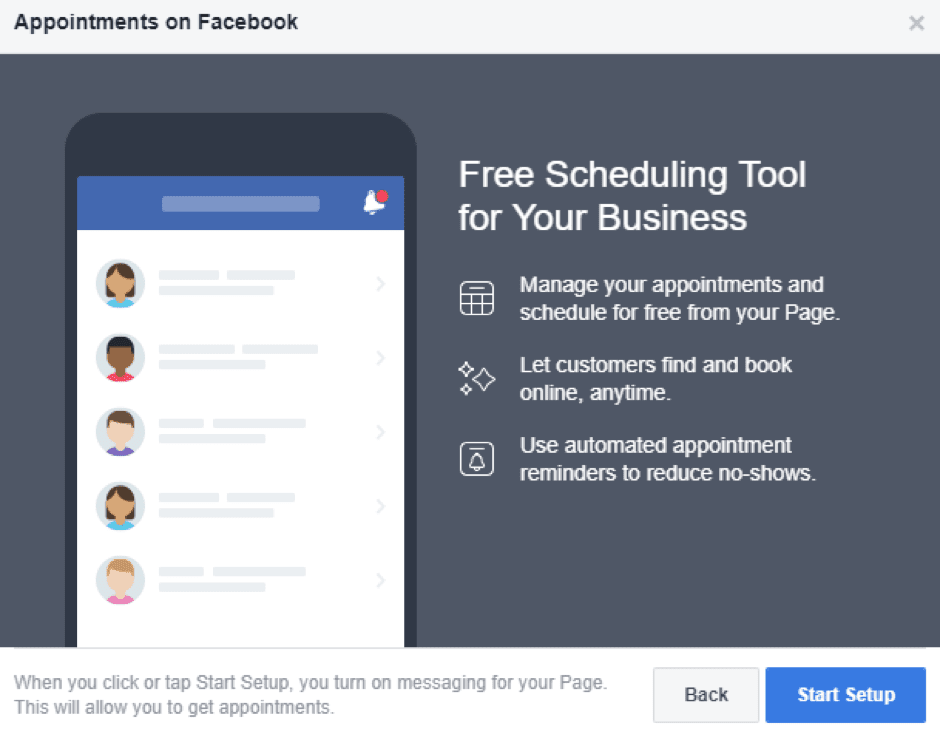Close the Appointments on Facebook dialog
Image resolution: width=940 pixels, height=740 pixels.
[x=916, y=23]
